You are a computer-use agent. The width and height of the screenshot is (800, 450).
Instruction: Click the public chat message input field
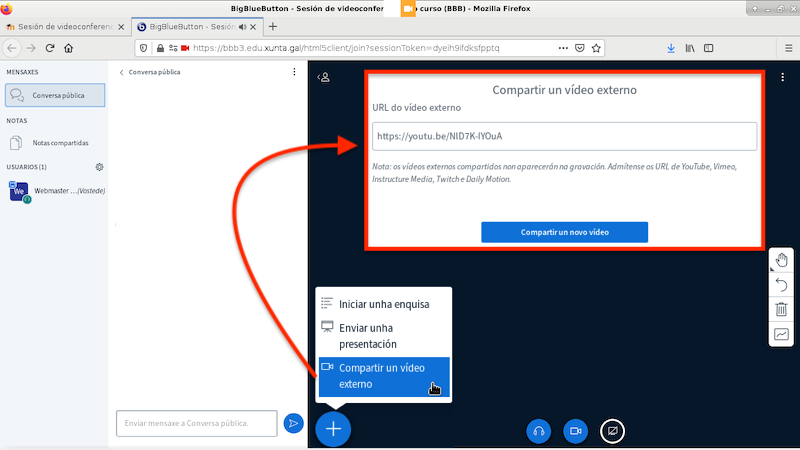[x=196, y=423]
